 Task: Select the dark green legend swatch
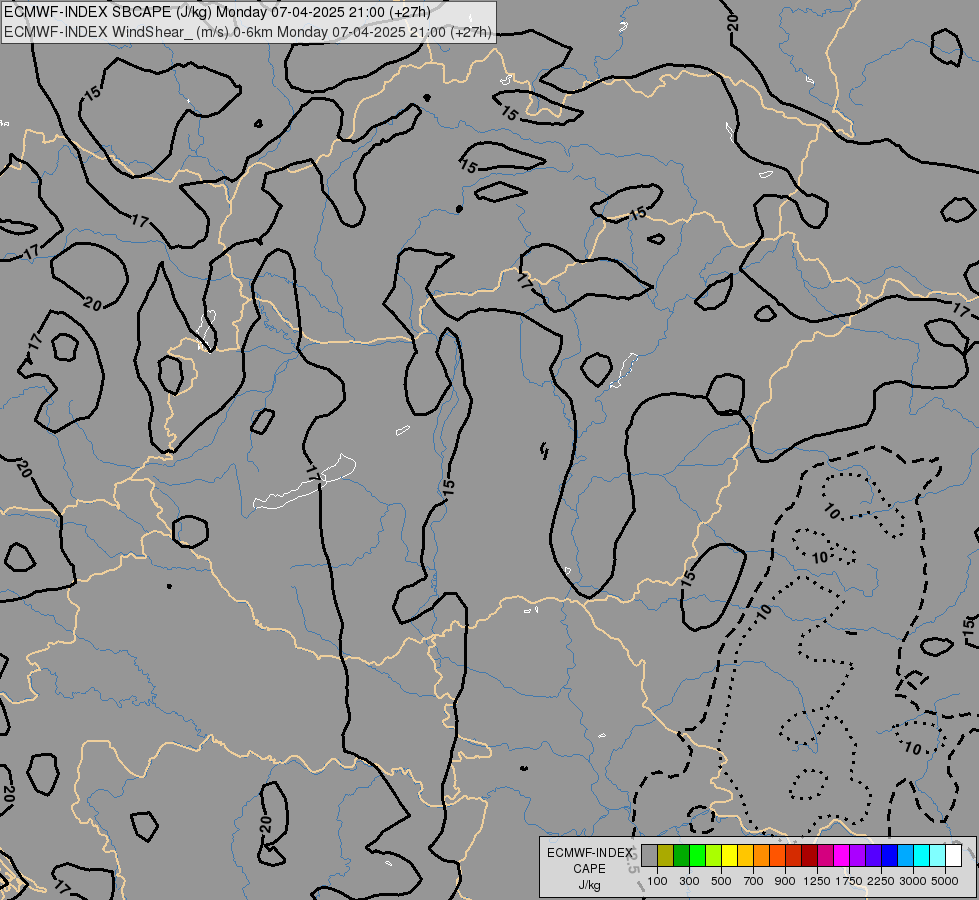(x=681, y=855)
